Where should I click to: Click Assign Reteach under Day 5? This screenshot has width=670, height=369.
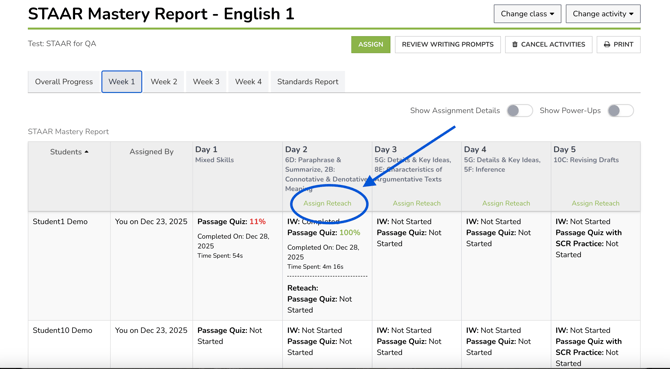(595, 203)
